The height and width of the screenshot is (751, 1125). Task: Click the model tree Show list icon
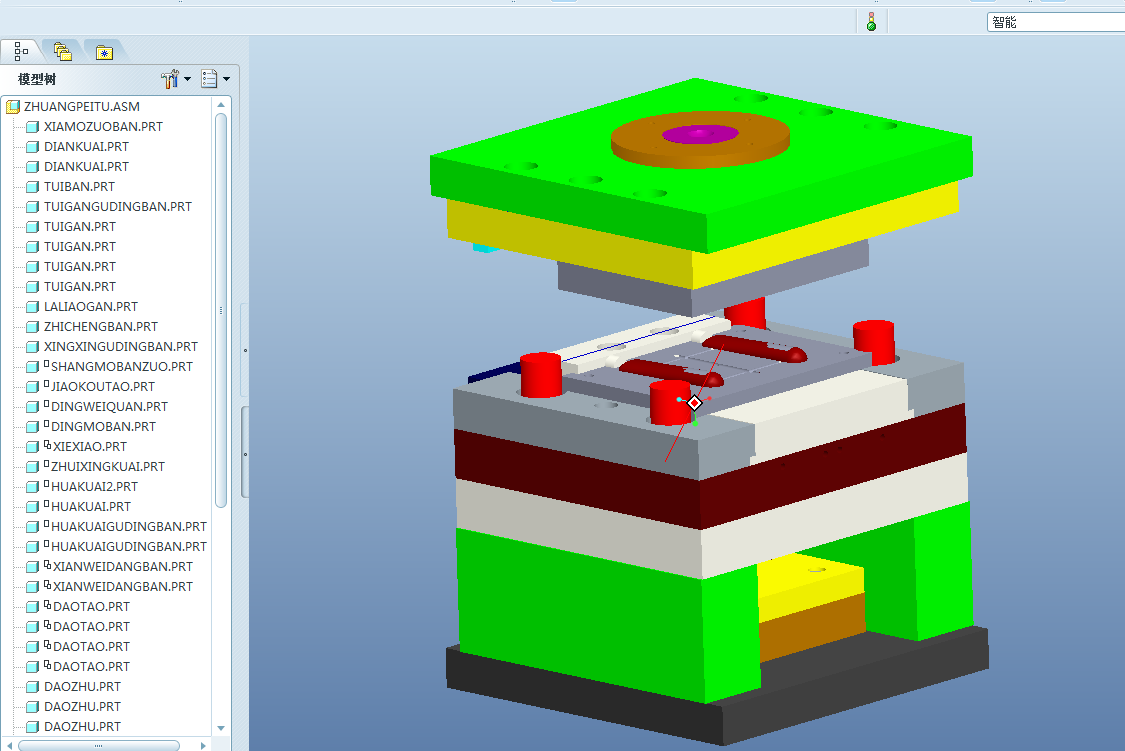coord(210,79)
